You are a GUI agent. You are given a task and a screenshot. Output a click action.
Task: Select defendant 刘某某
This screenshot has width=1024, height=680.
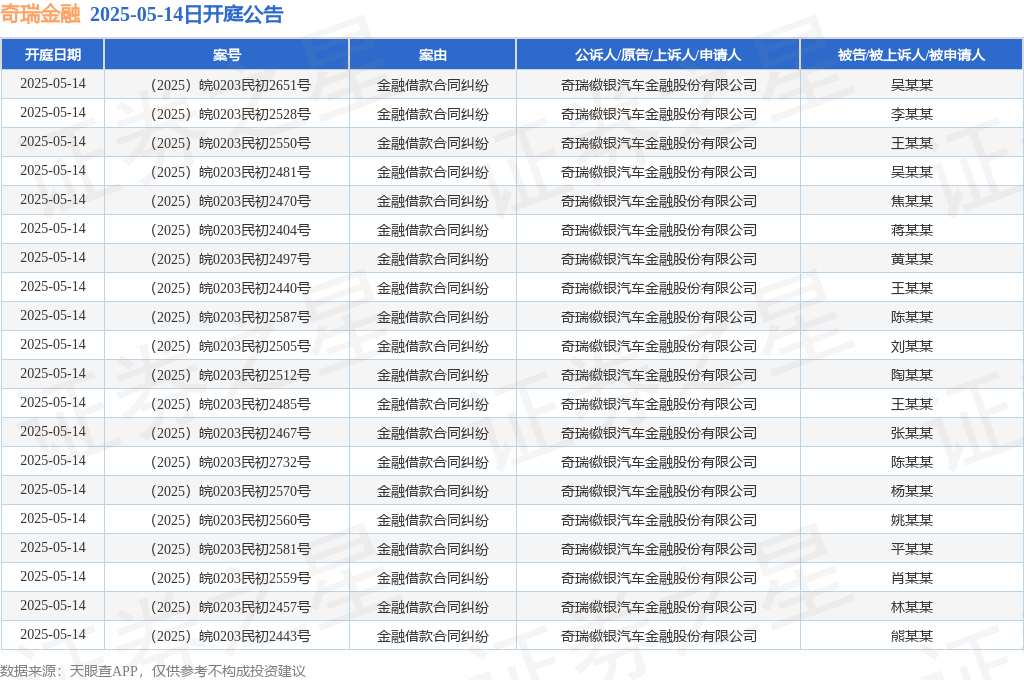(x=912, y=346)
